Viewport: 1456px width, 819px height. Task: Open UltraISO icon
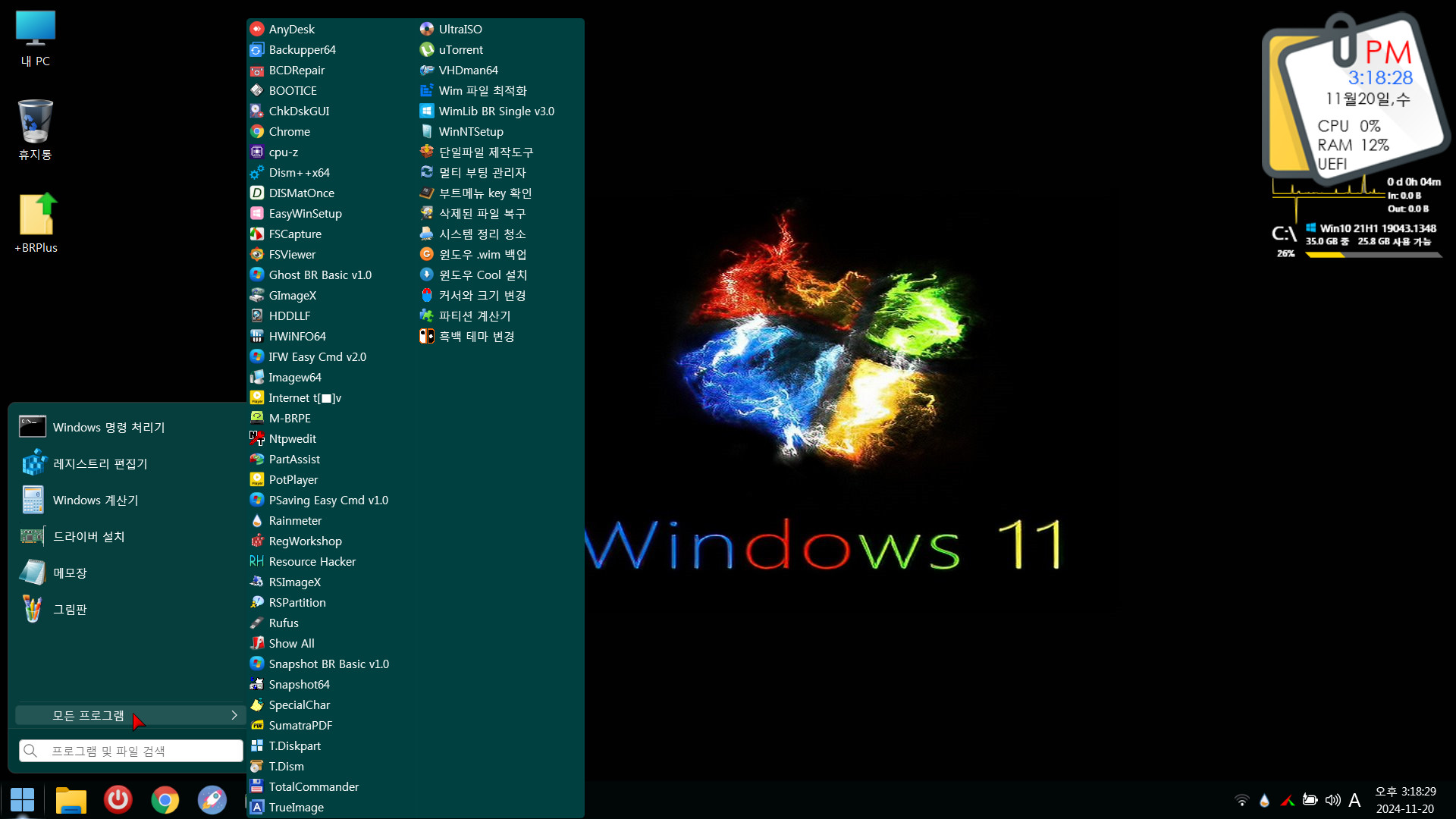point(427,29)
